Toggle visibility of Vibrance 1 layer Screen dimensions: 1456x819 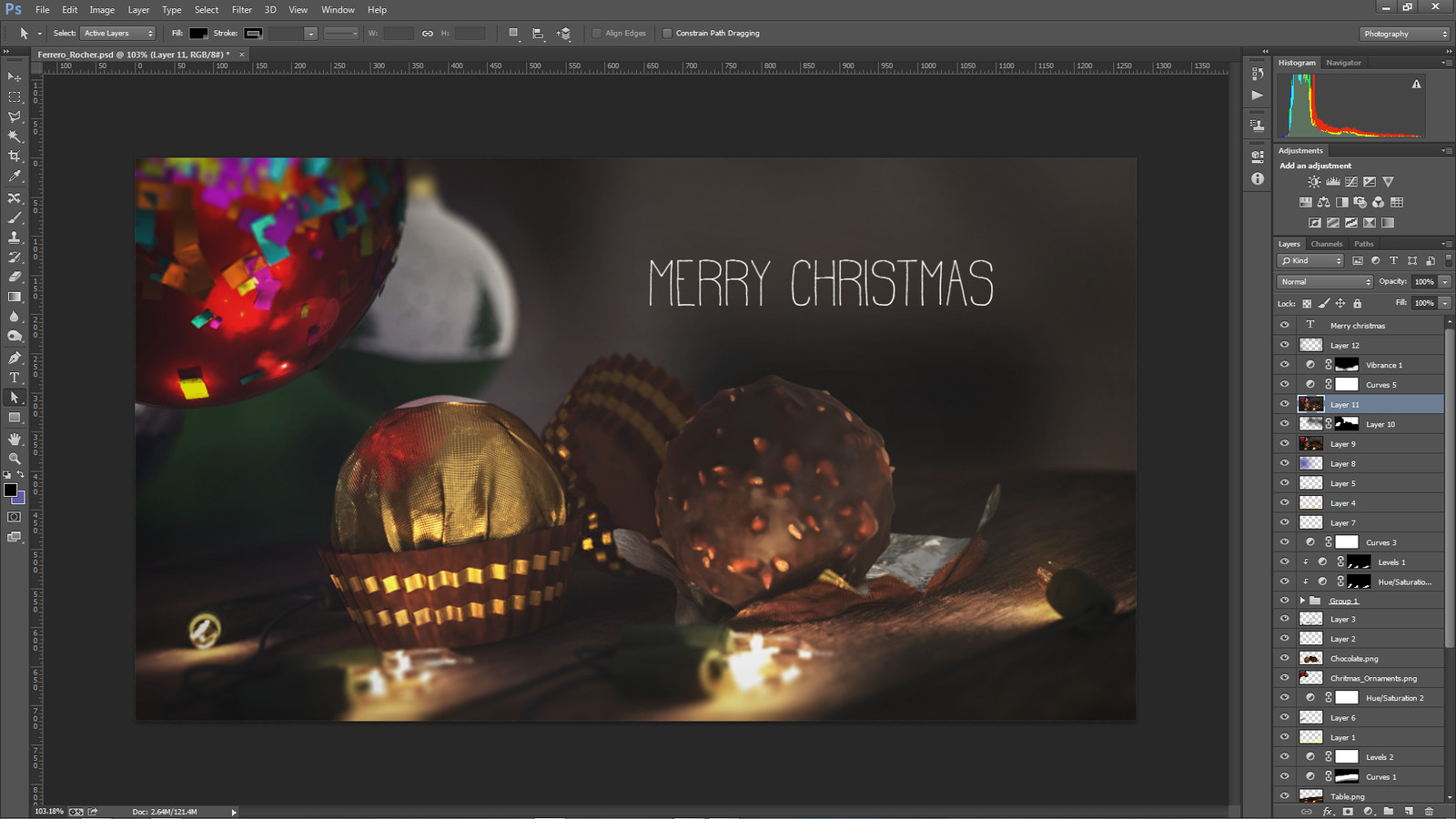tap(1285, 364)
